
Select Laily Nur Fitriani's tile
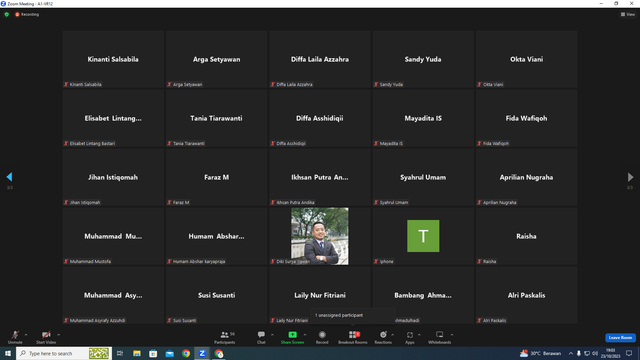[x=320, y=295]
